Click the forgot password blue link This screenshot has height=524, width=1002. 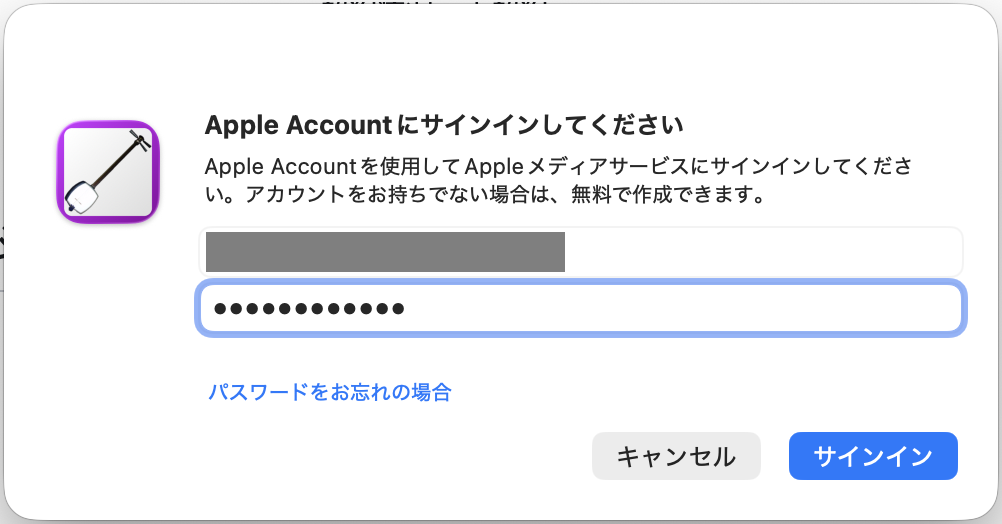click(330, 392)
